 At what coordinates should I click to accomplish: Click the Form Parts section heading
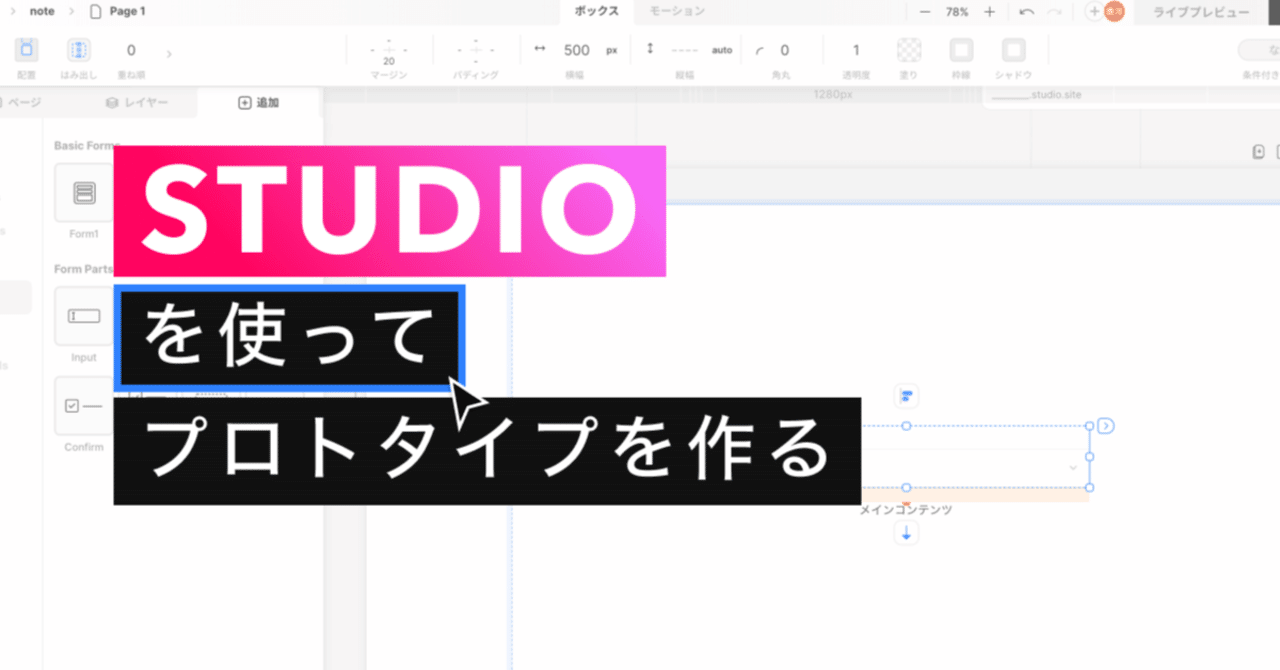(84, 269)
